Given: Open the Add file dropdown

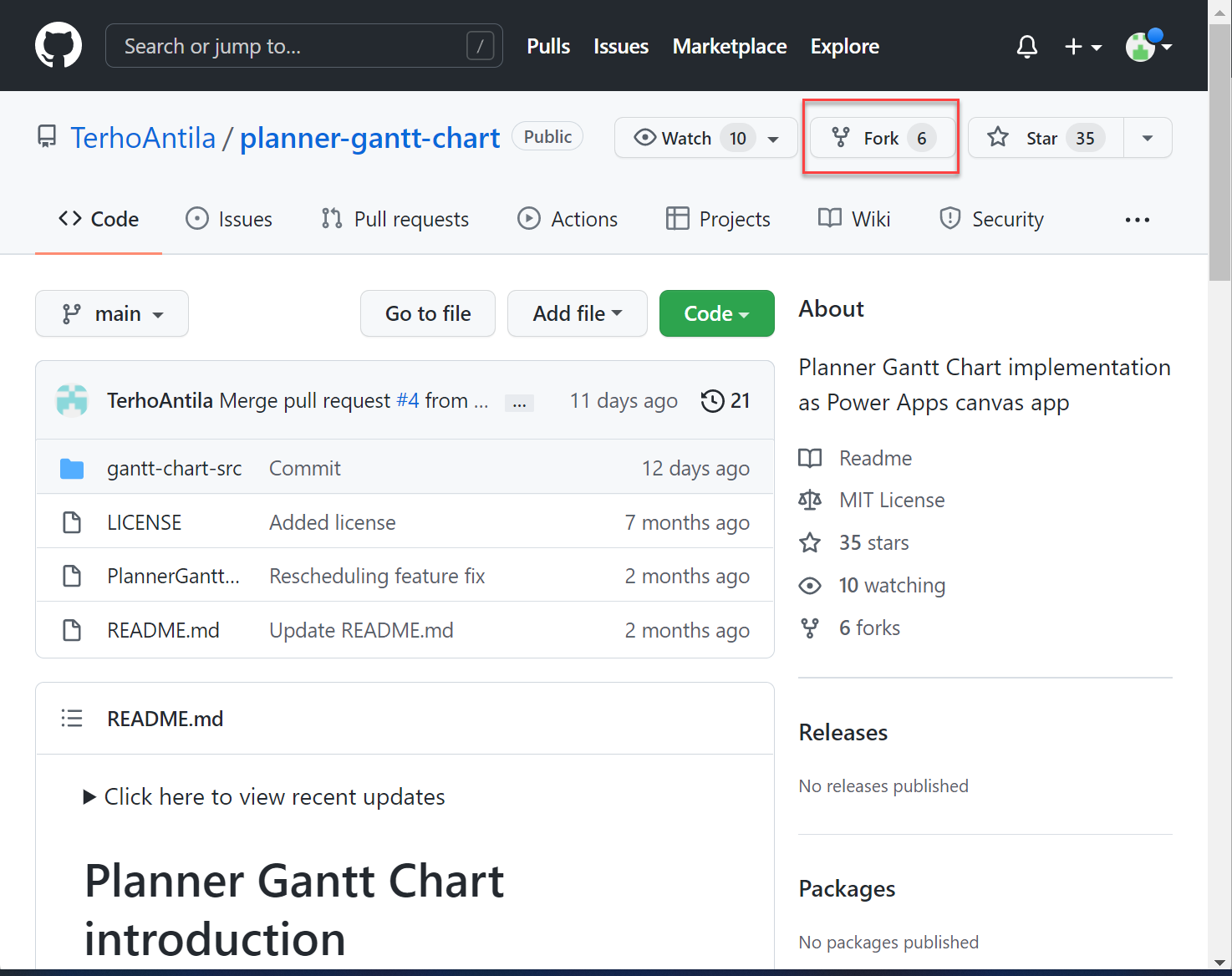Looking at the screenshot, I should pos(577,314).
